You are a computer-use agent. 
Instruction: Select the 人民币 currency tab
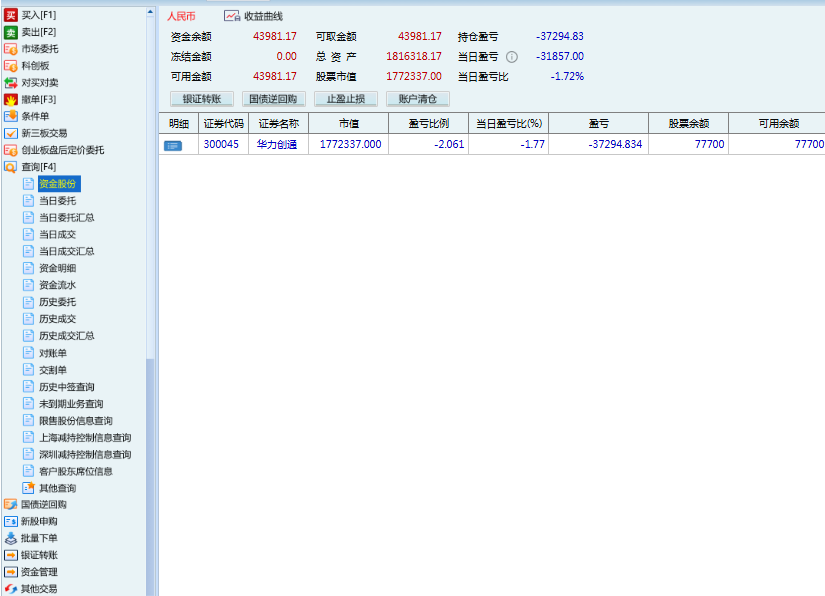pos(182,16)
